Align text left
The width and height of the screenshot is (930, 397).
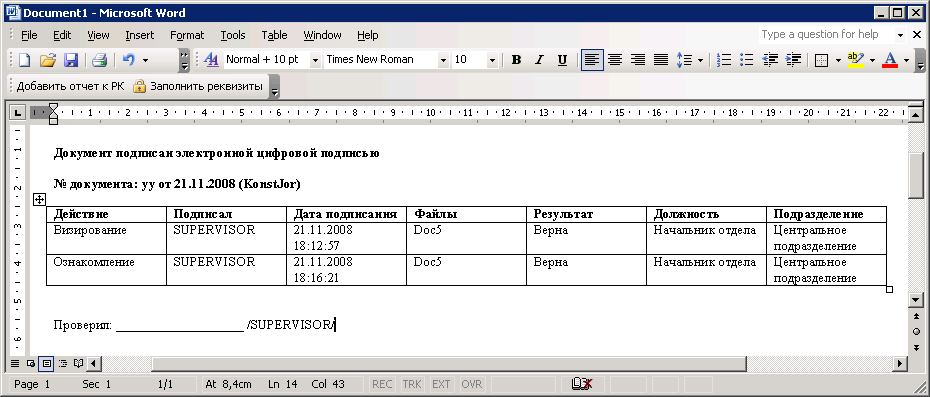click(x=592, y=60)
